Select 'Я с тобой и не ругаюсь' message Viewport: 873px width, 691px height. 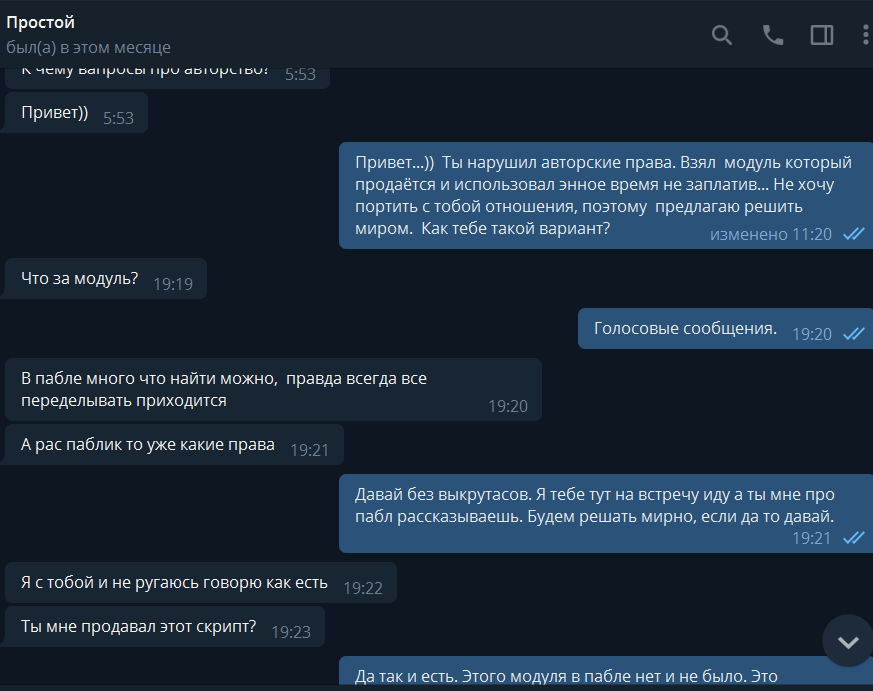[201, 583]
